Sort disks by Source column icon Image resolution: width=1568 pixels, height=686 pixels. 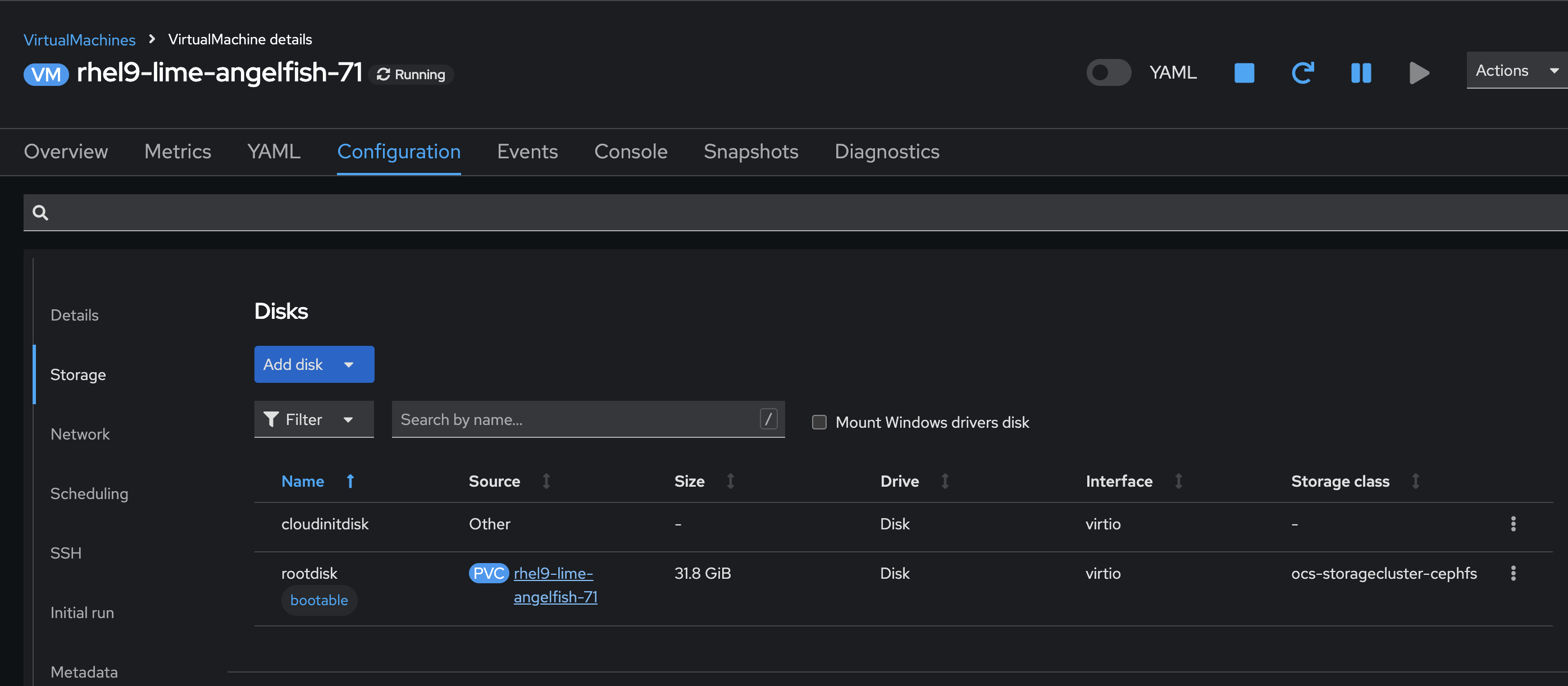[546, 481]
